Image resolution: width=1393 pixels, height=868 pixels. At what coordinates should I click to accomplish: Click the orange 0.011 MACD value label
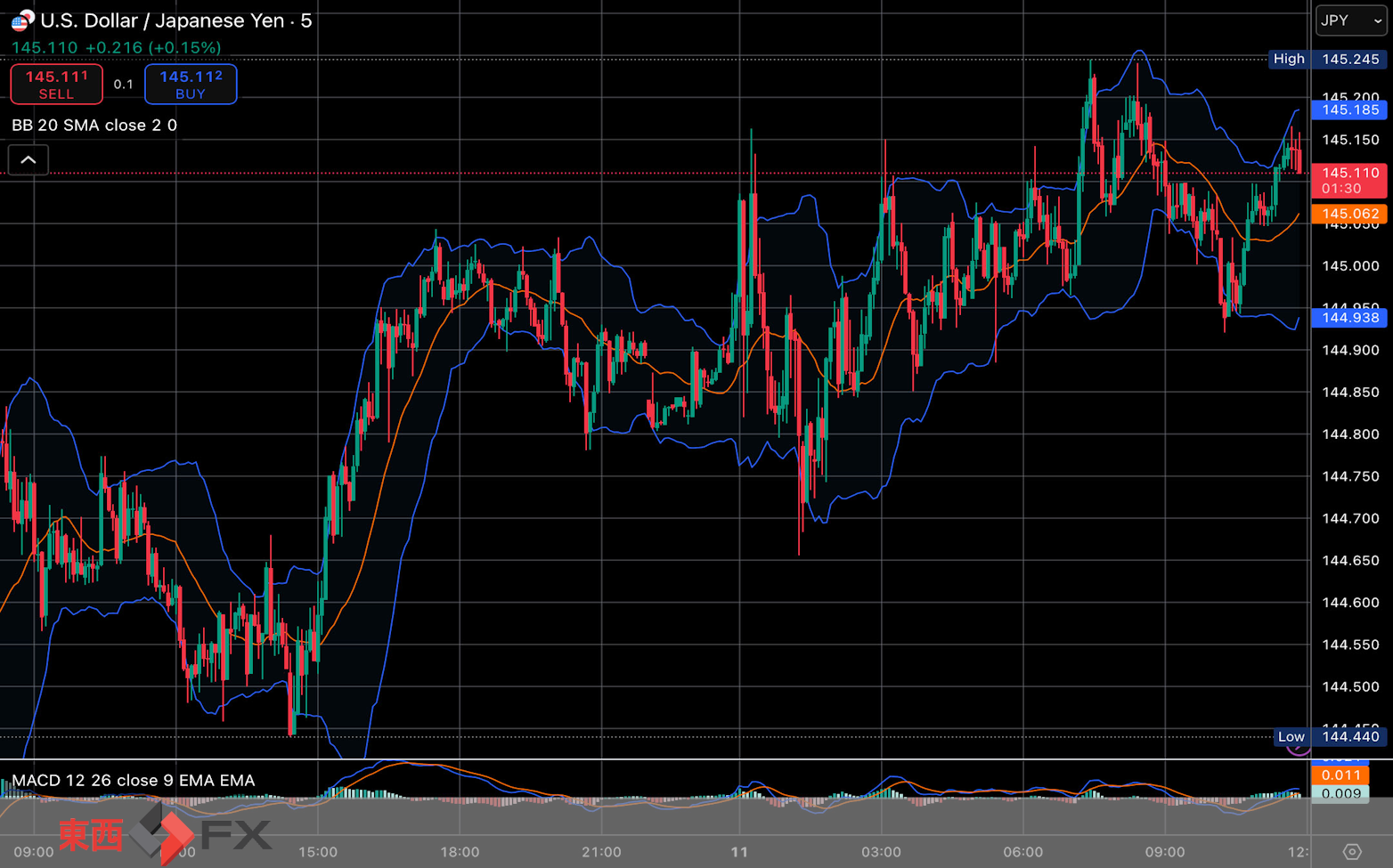[x=1340, y=775]
